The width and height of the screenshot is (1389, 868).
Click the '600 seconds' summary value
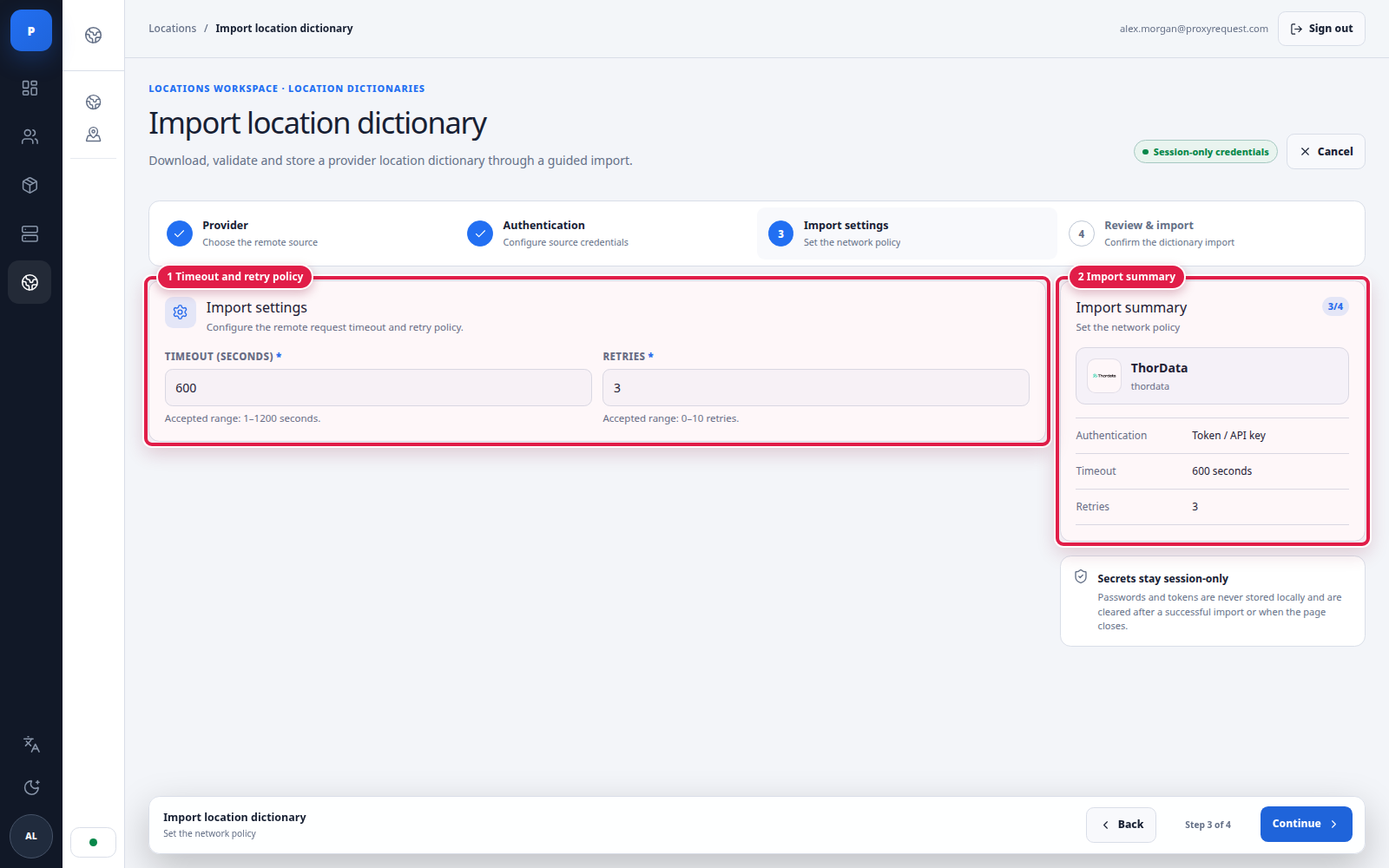pyautogui.click(x=1221, y=471)
